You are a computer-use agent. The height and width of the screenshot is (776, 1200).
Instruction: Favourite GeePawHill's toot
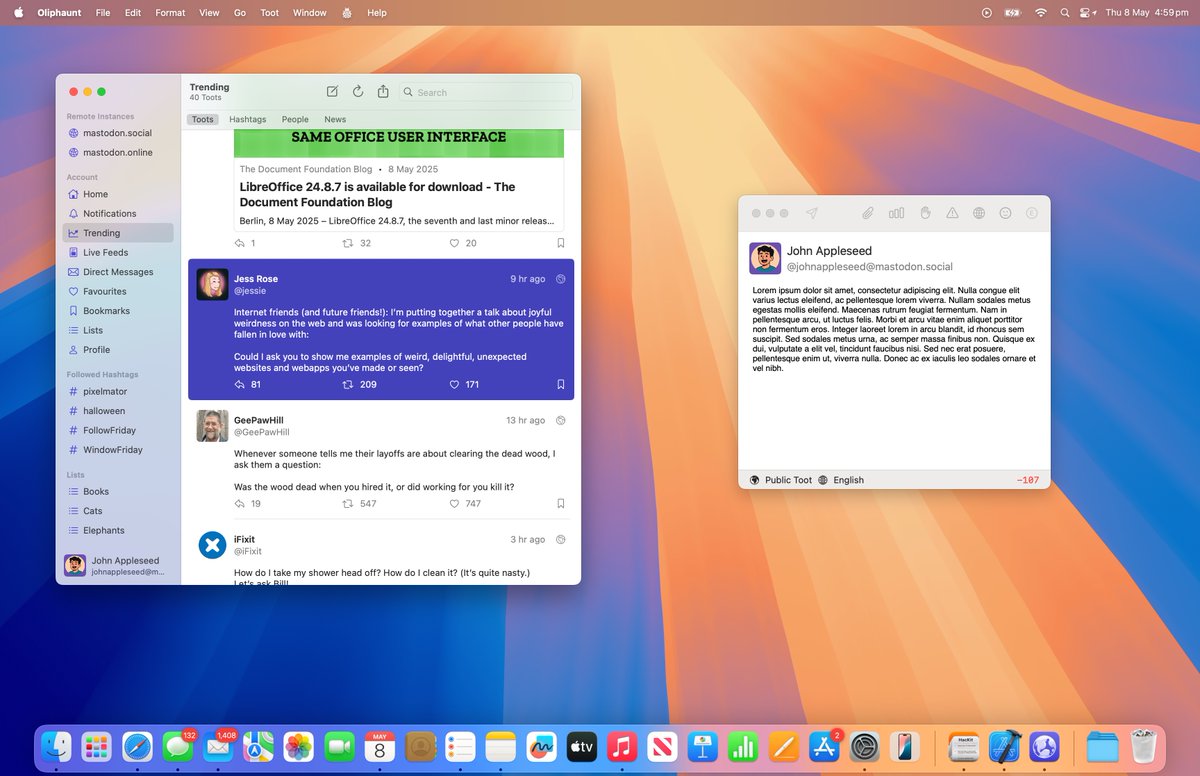(x=455, y=503)
